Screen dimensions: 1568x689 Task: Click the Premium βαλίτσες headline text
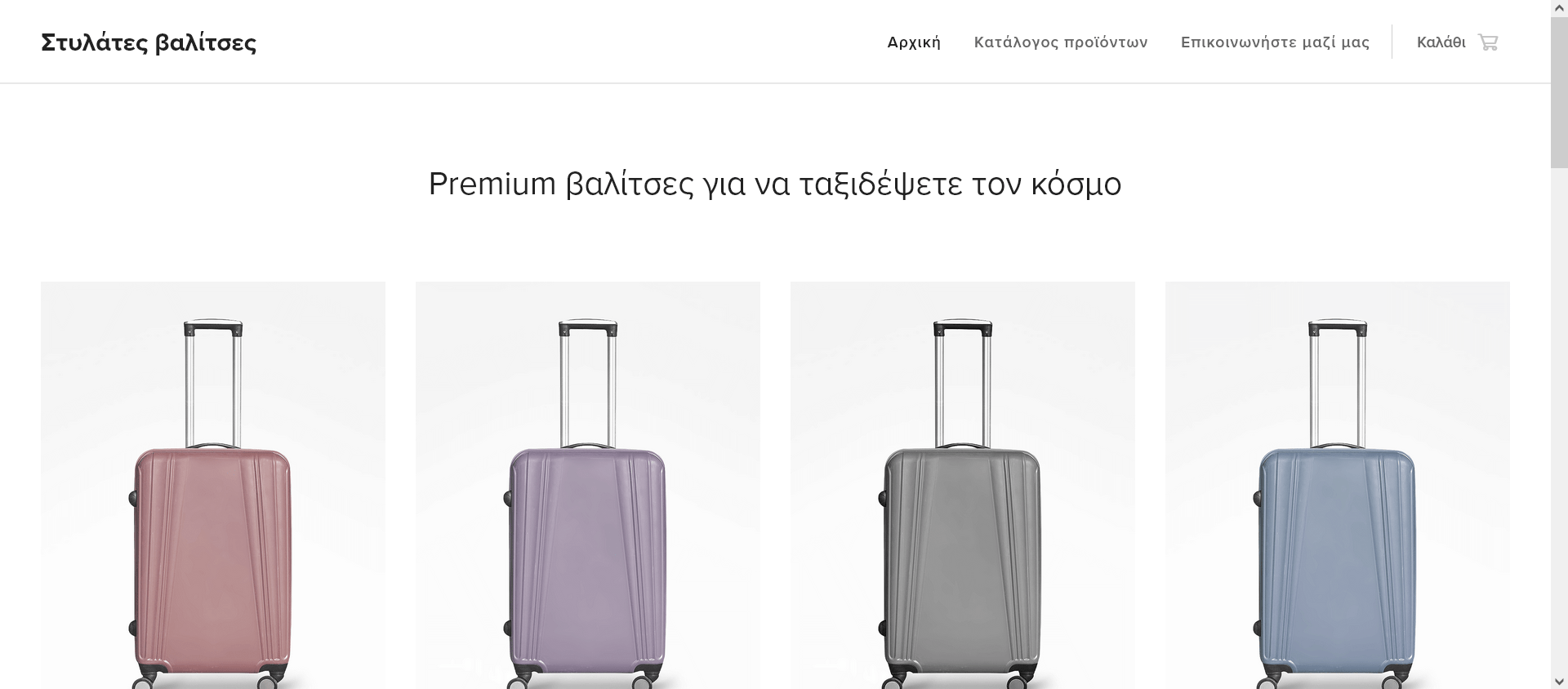tap(774, 184)
